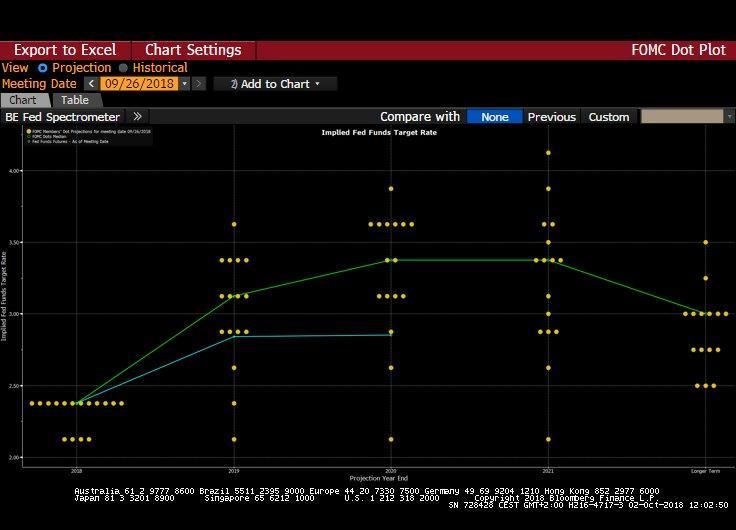Click the lowest 2021 dot near 2.125
This screenshot has height=530, width=736.
[x=548, y=439]
